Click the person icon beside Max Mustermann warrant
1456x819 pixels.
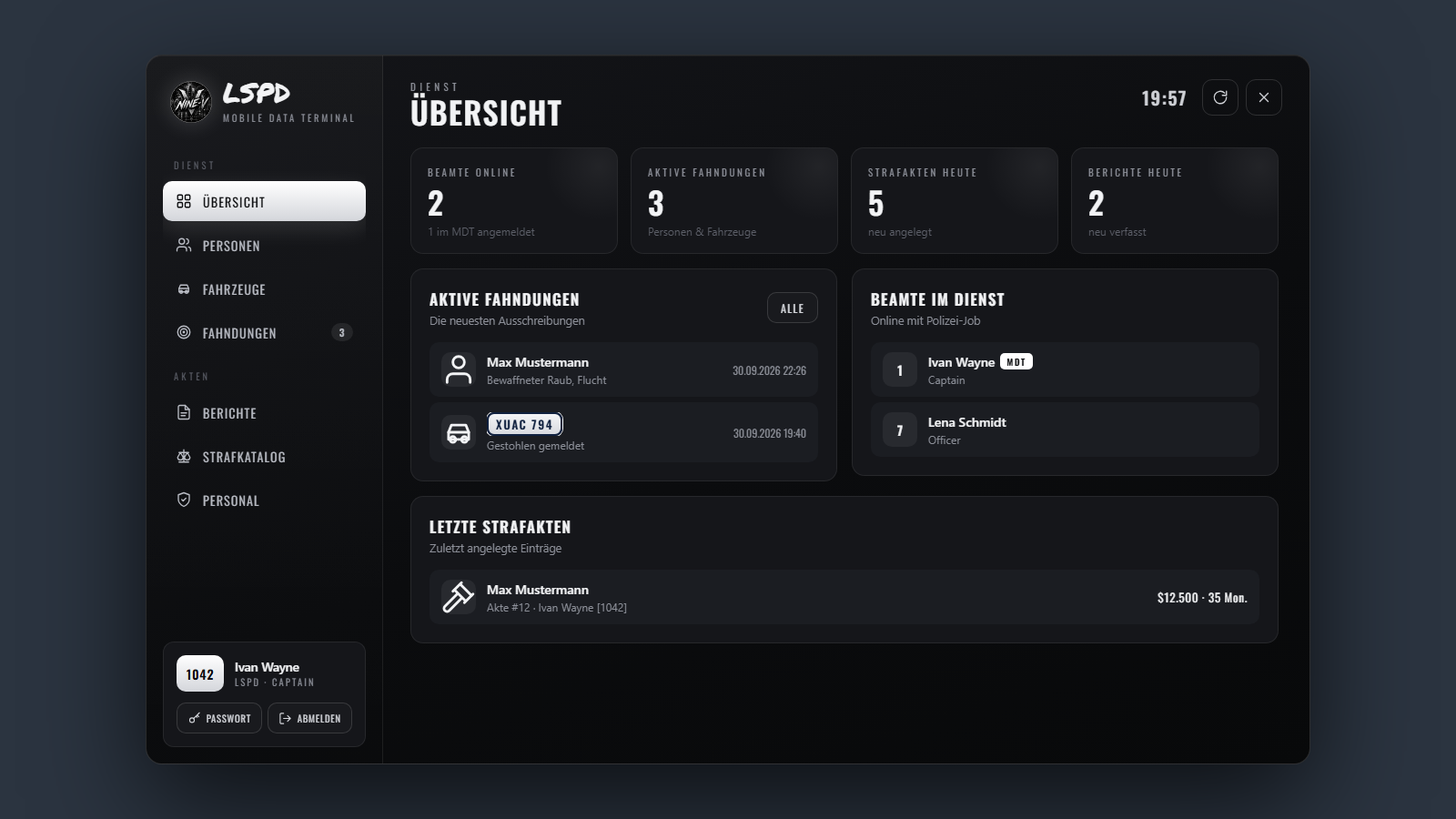click(x=459, y=370)
